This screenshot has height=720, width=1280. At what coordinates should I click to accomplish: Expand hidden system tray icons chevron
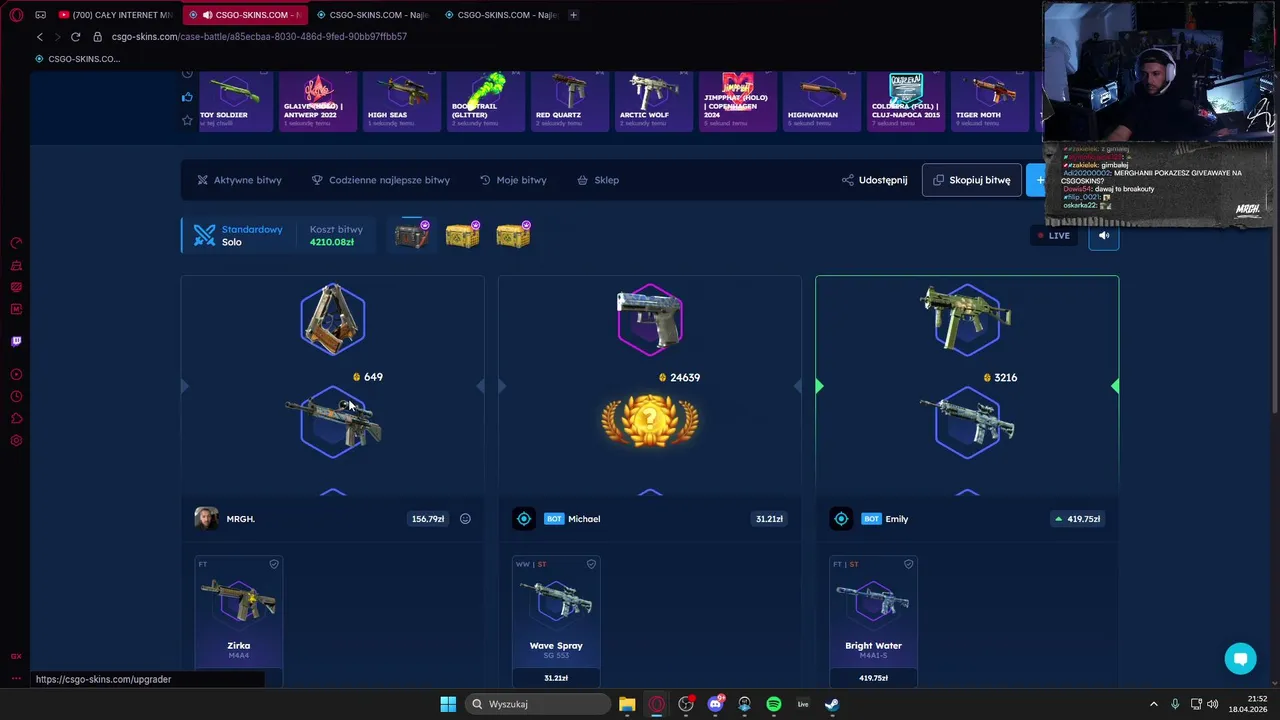1153,704
